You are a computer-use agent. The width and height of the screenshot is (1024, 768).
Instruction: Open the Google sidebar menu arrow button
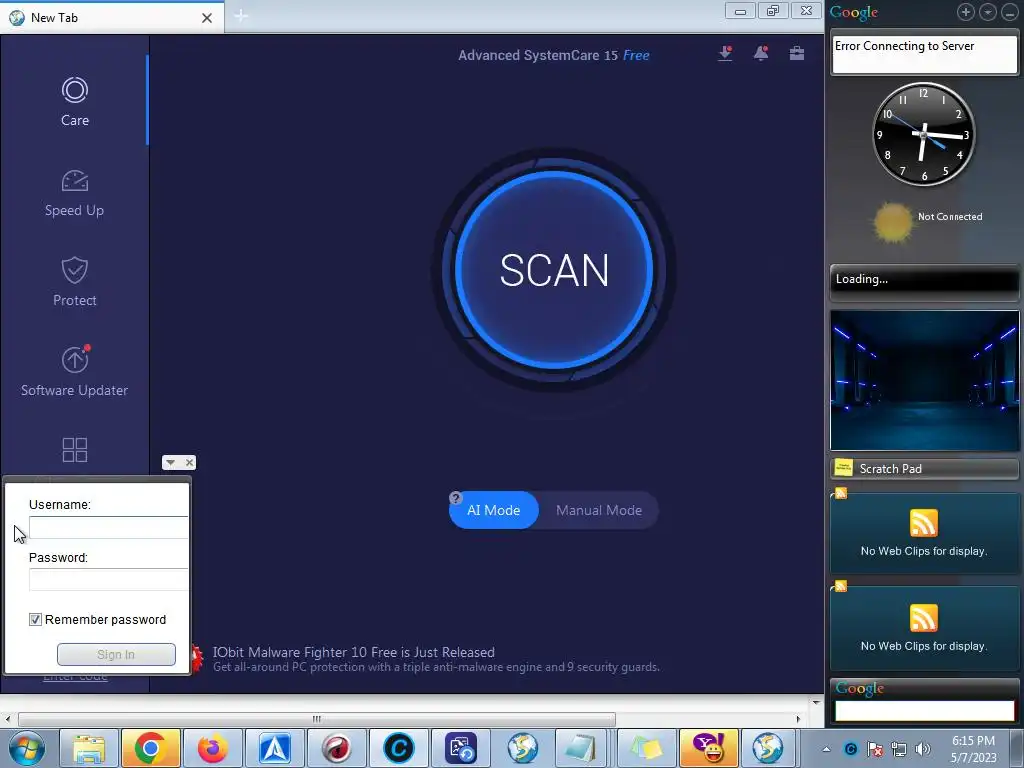coord(987,12)
